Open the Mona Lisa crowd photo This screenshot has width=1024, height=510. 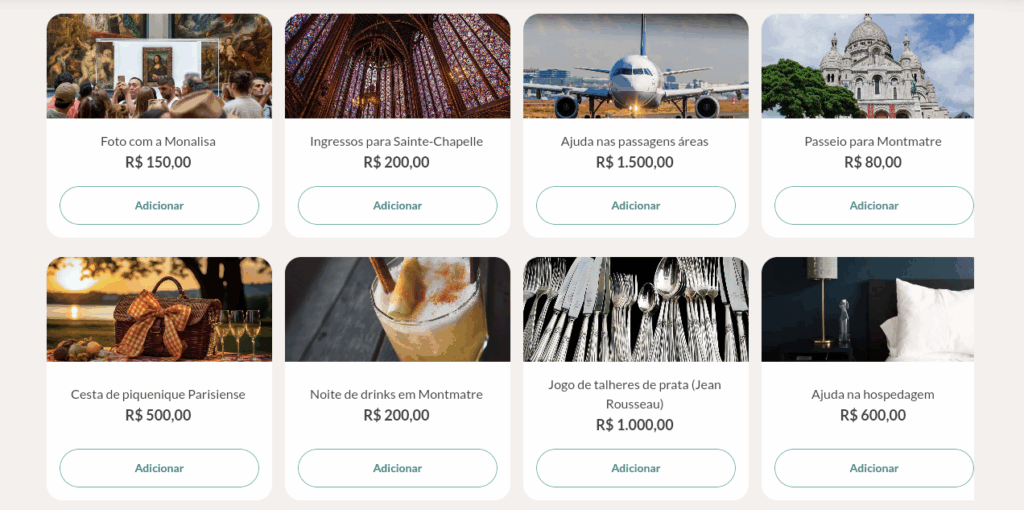tap(159, 66)
